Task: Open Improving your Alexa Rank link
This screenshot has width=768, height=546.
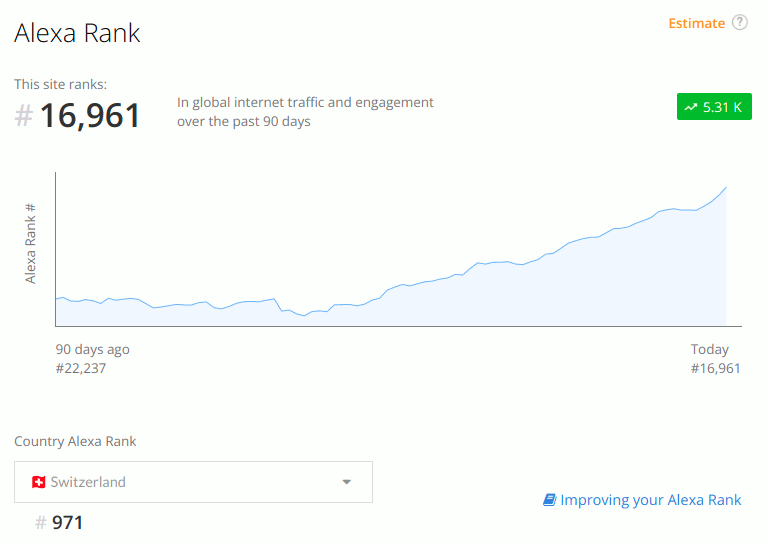Action: point(650,500)
